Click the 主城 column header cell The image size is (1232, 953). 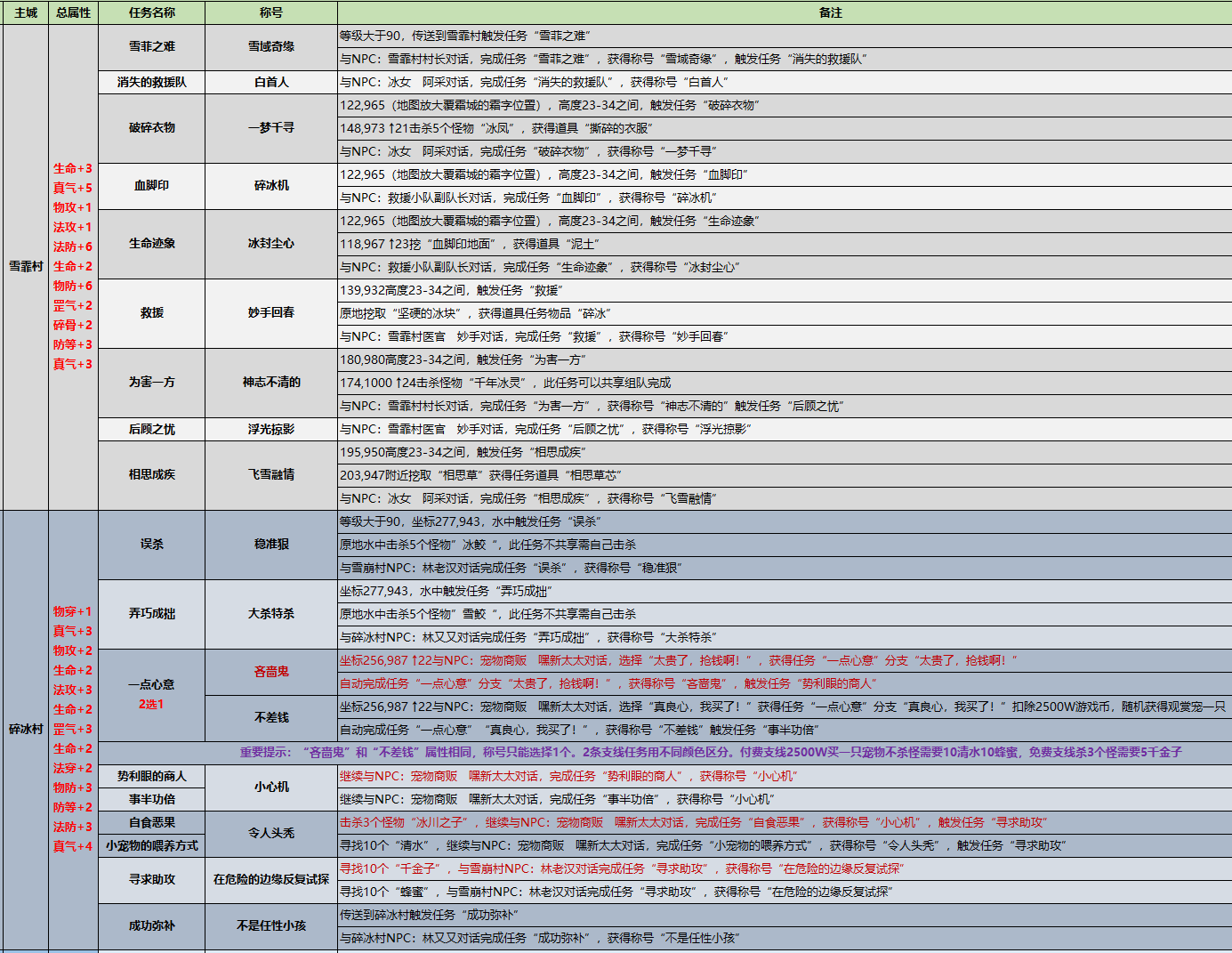pyautogui.click(x=26, y=12)
